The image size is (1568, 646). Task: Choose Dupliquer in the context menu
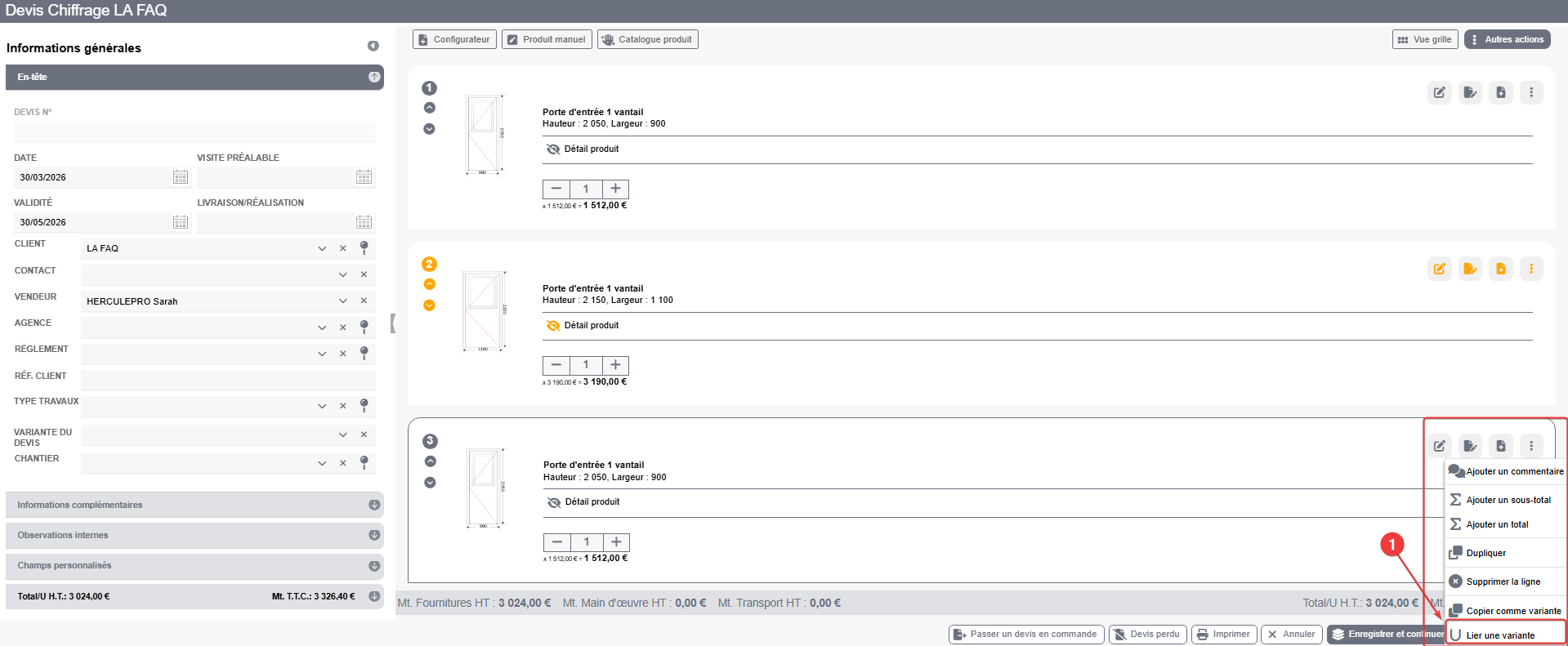point(1506,553)
